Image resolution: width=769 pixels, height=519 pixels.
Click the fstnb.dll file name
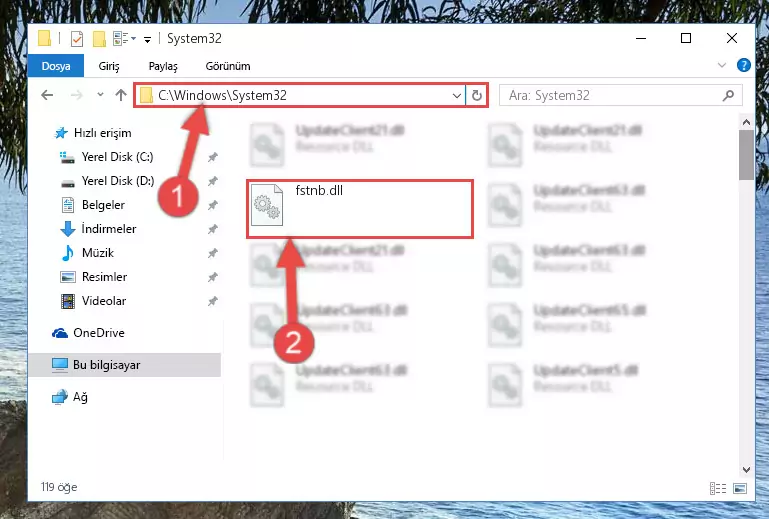(x=319, y=191)
